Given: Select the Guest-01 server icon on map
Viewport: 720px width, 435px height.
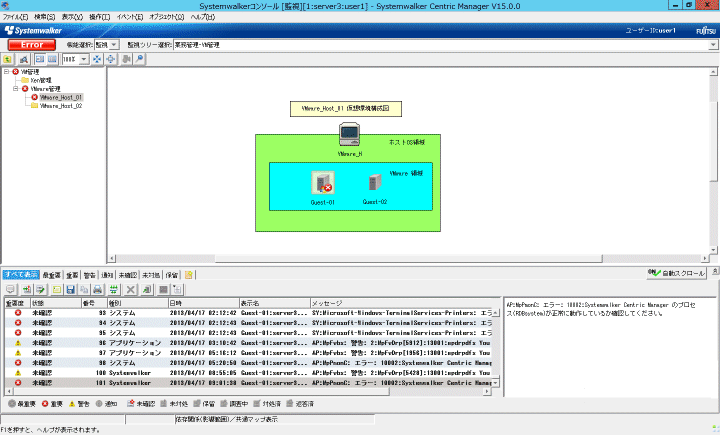Looking at the screenshot, I should pos(323,182).
